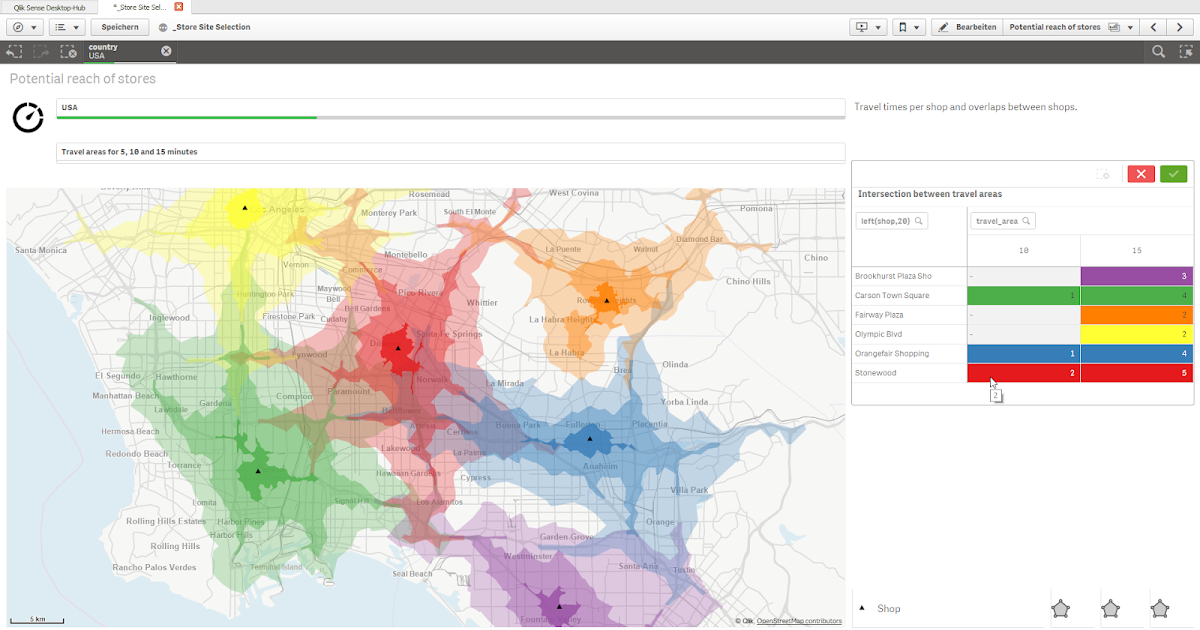Click the red shop marker near Downey
Screen dimensions: 1200x630
398,348
